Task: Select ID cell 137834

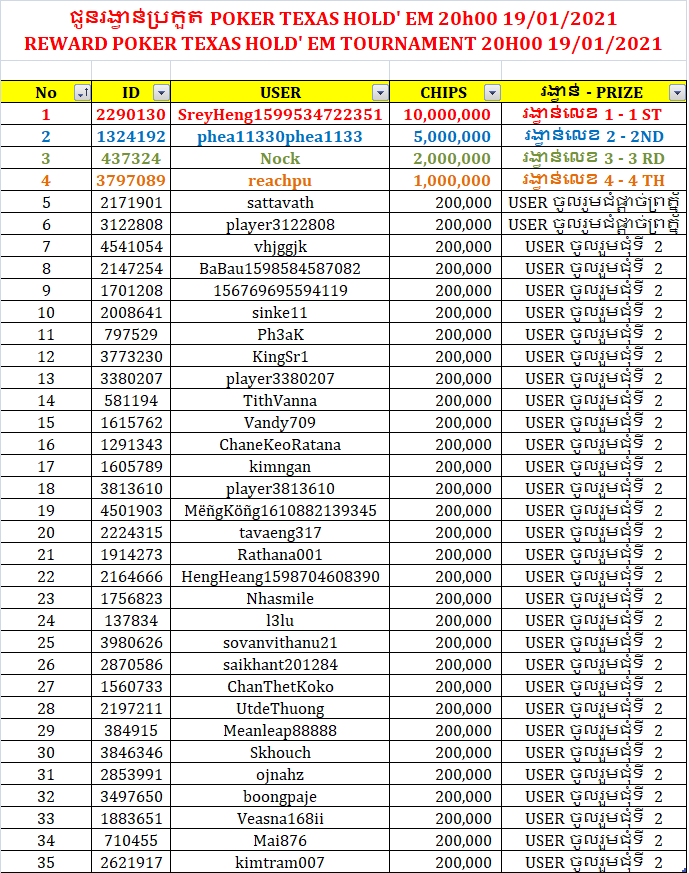Action: tap(131, 620)
